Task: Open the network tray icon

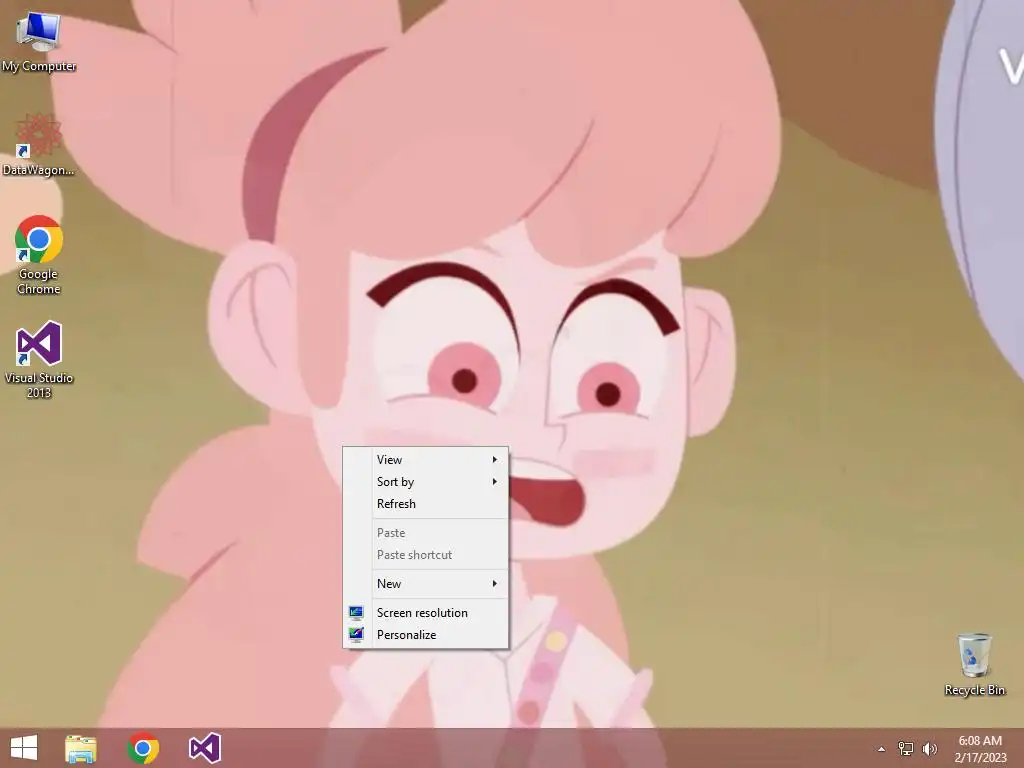Action: 906,749
